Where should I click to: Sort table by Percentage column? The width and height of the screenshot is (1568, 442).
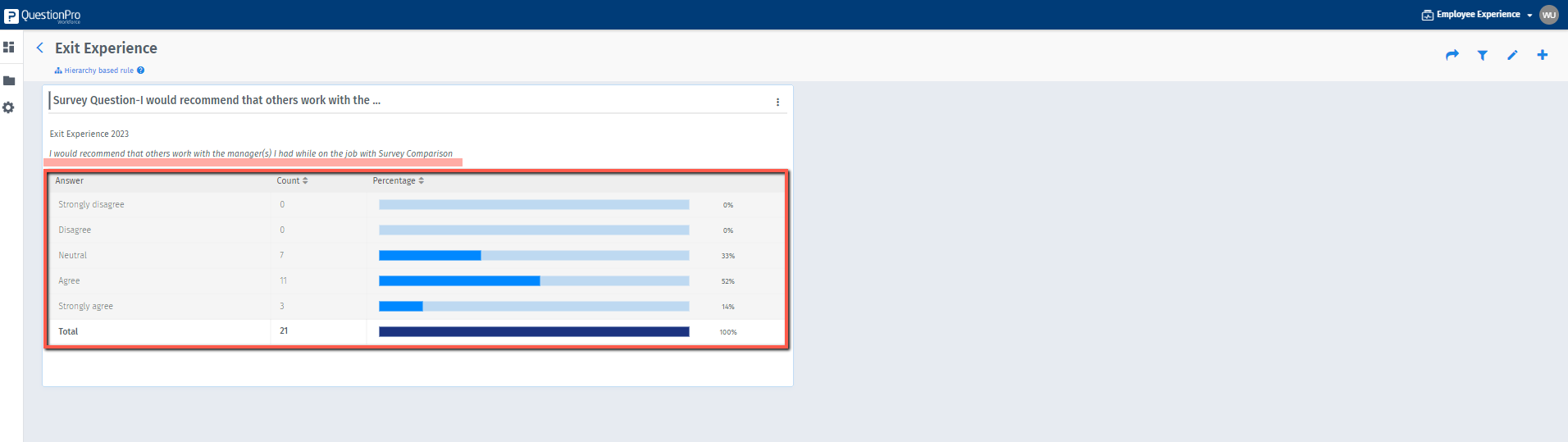point(399,180)
